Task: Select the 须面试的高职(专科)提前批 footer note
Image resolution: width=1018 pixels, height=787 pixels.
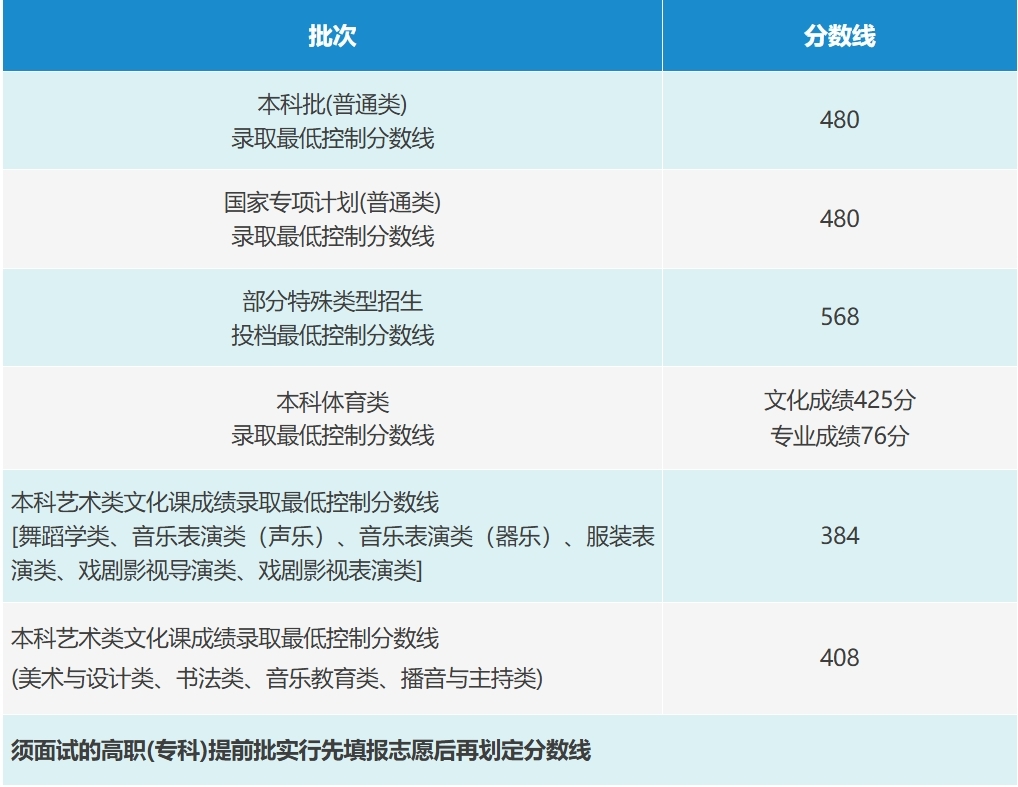Action: (301, 751)
